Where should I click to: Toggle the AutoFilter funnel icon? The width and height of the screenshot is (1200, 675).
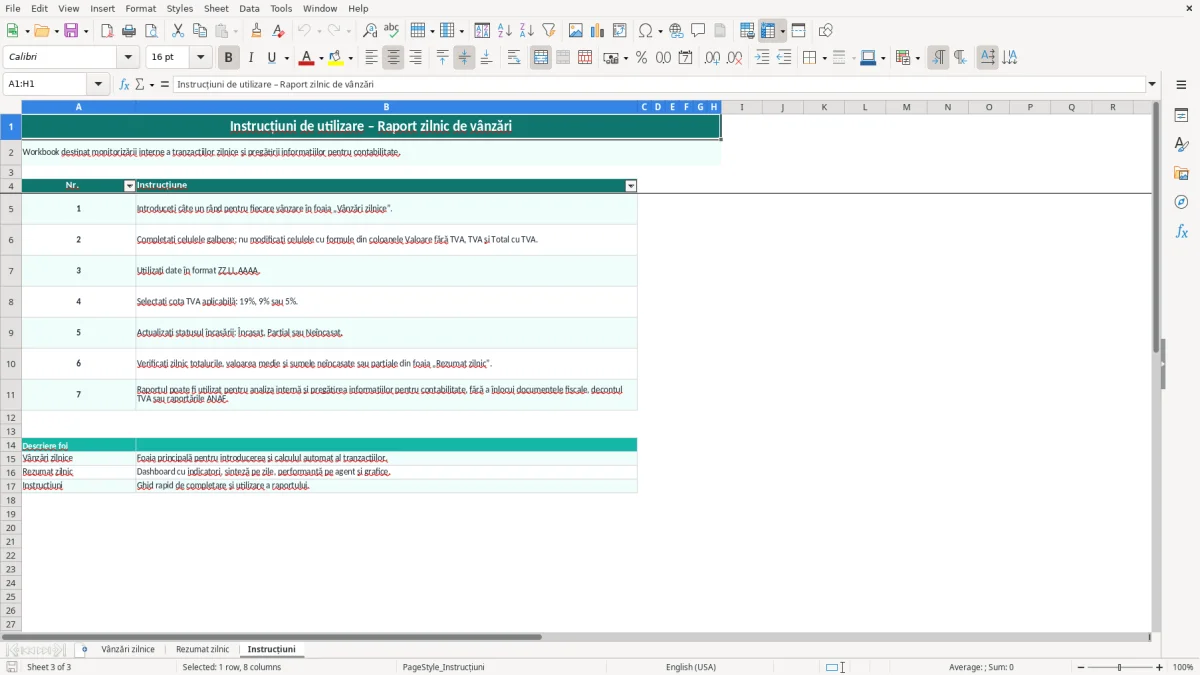549,31
